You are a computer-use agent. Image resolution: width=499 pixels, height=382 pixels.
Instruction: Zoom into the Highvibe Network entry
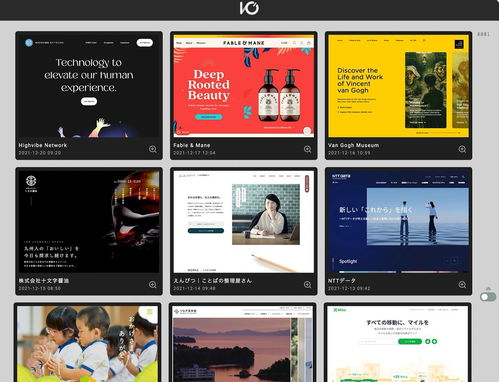pyautogui.click(x=153, y=149)
